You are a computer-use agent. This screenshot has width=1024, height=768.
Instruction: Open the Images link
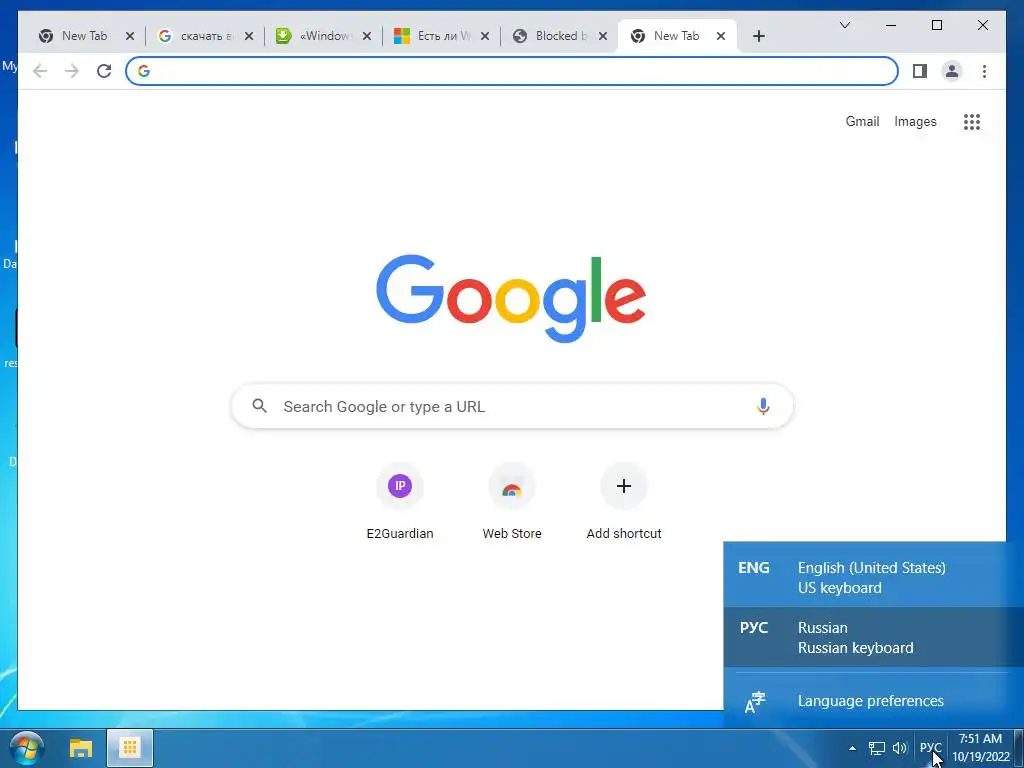[915, 121]
